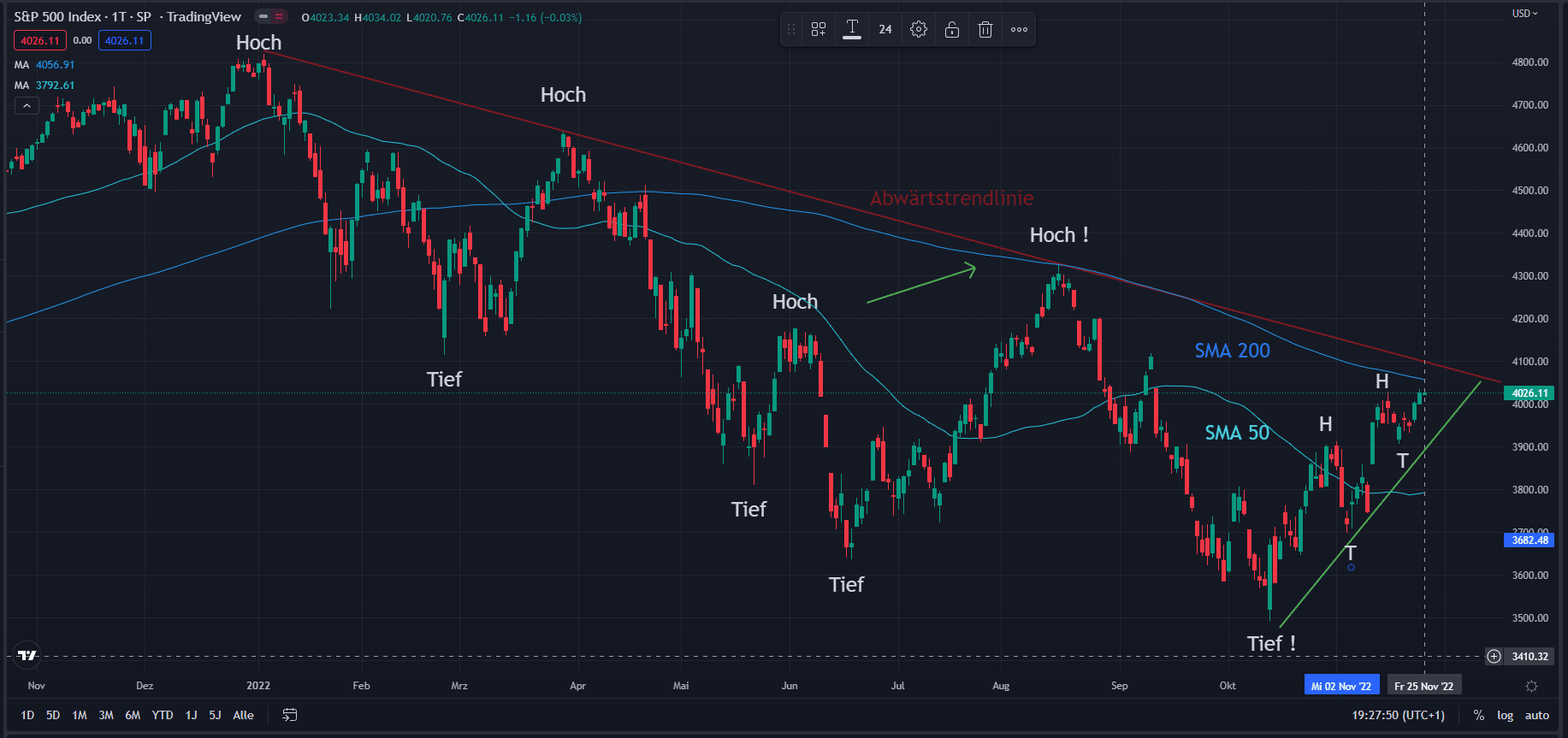The image size is (1568, 738).
Task: Open more options three-dot menu
Action: point(1019,30)
